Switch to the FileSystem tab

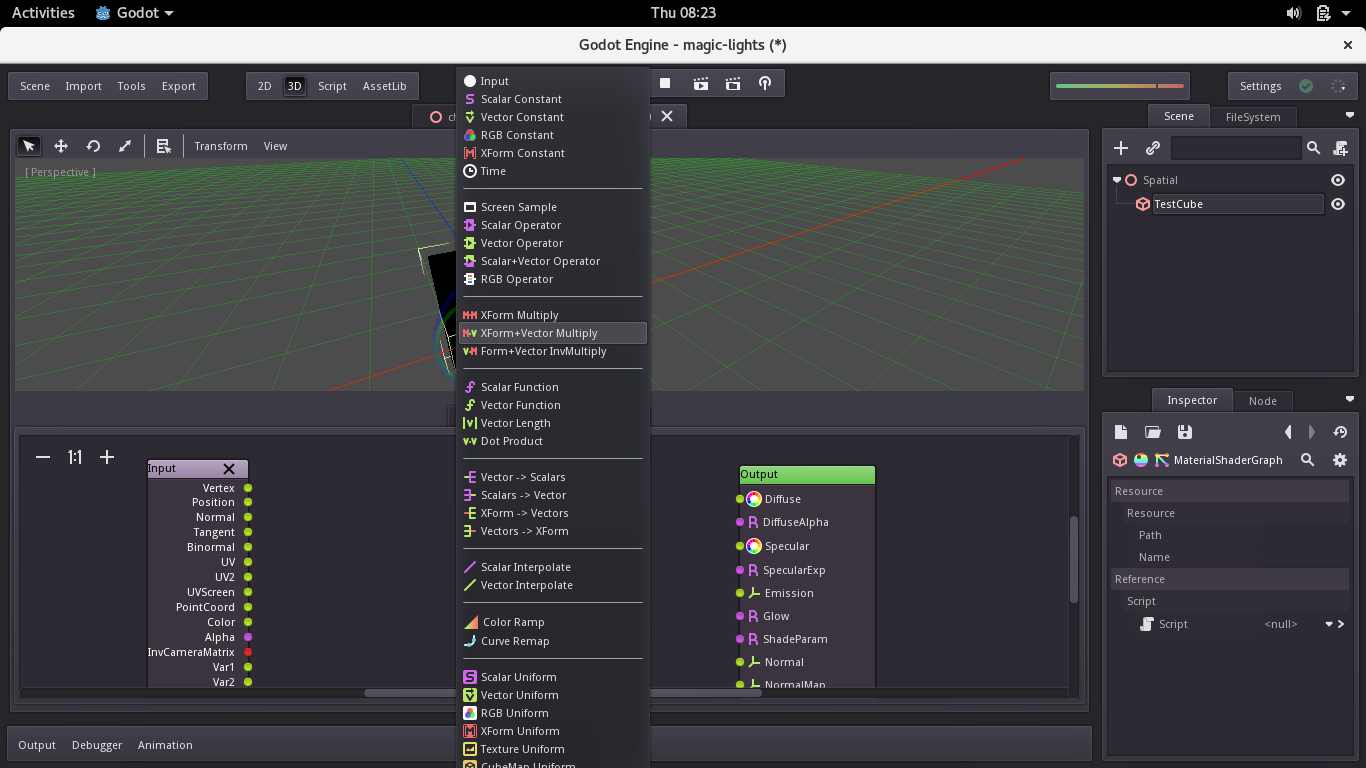coord(1254,116)
